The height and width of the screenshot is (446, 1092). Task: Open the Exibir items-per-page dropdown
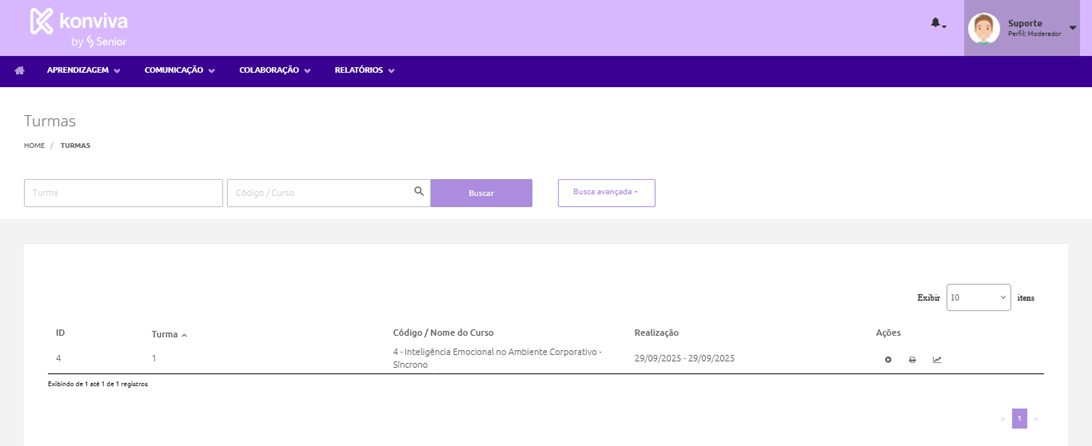[x=978, y=298]
